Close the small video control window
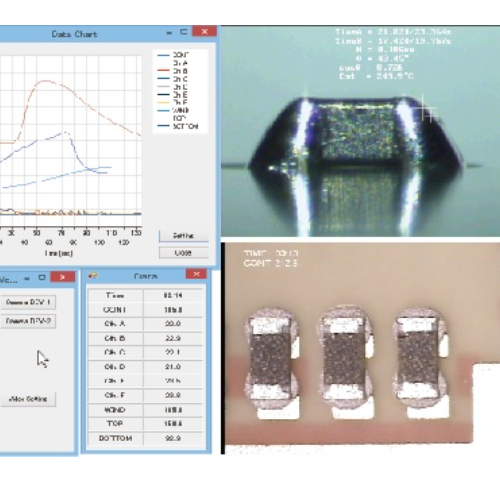 point(62,277)
